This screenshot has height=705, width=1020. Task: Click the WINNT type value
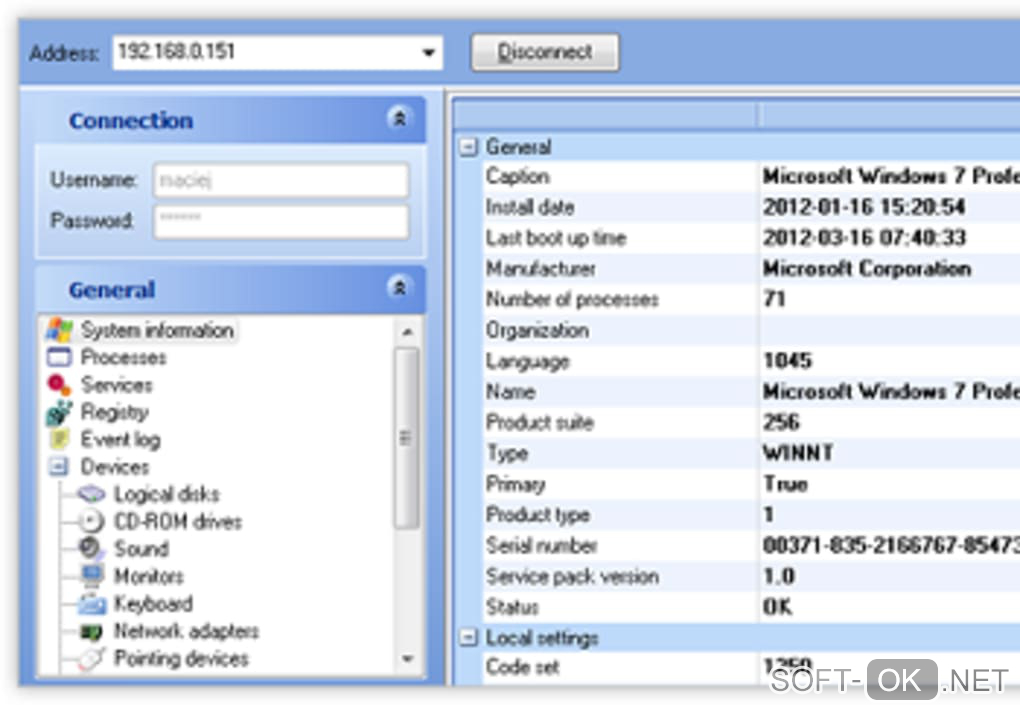pos(798,453)
